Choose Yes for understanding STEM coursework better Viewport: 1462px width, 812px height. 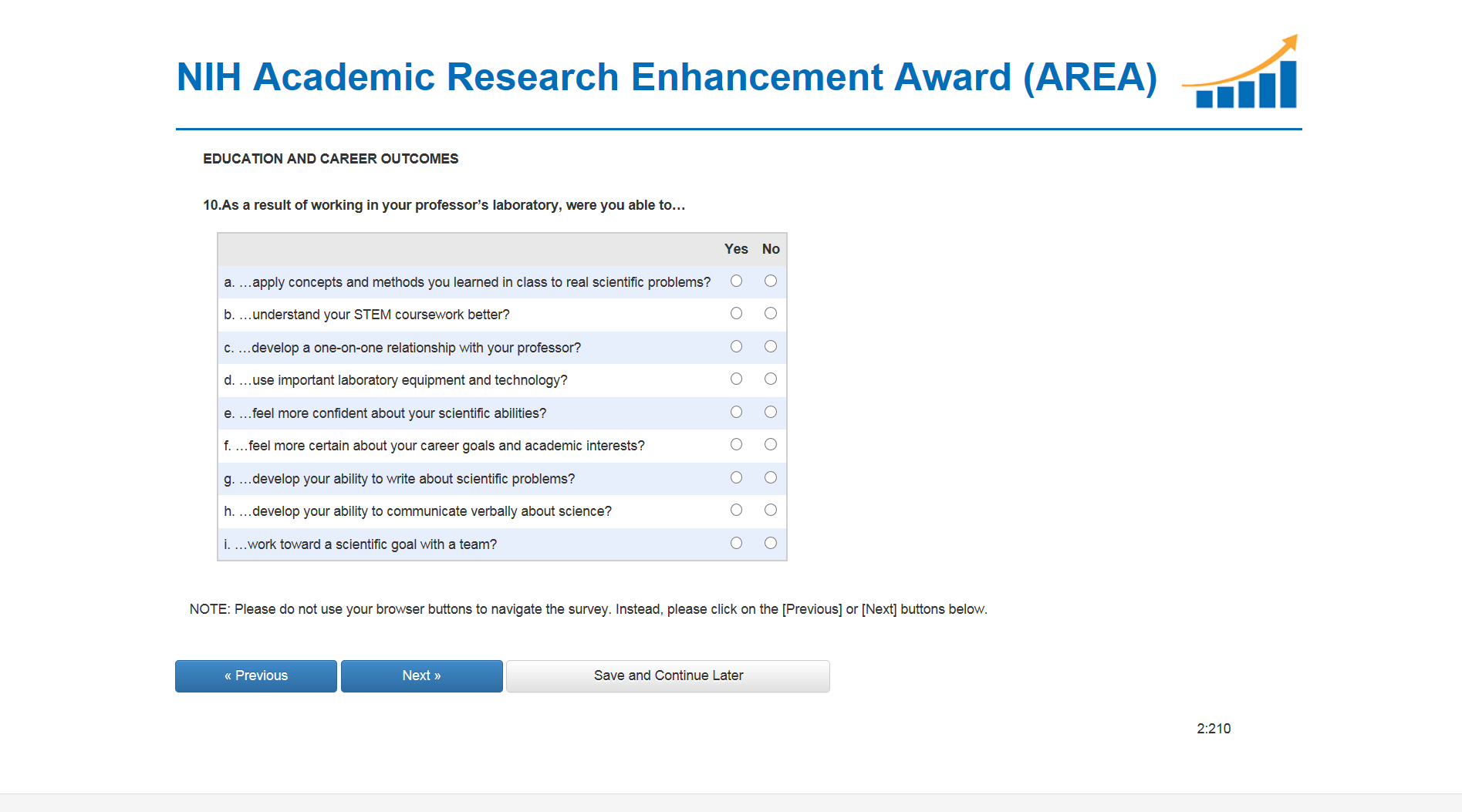(736, 314)
